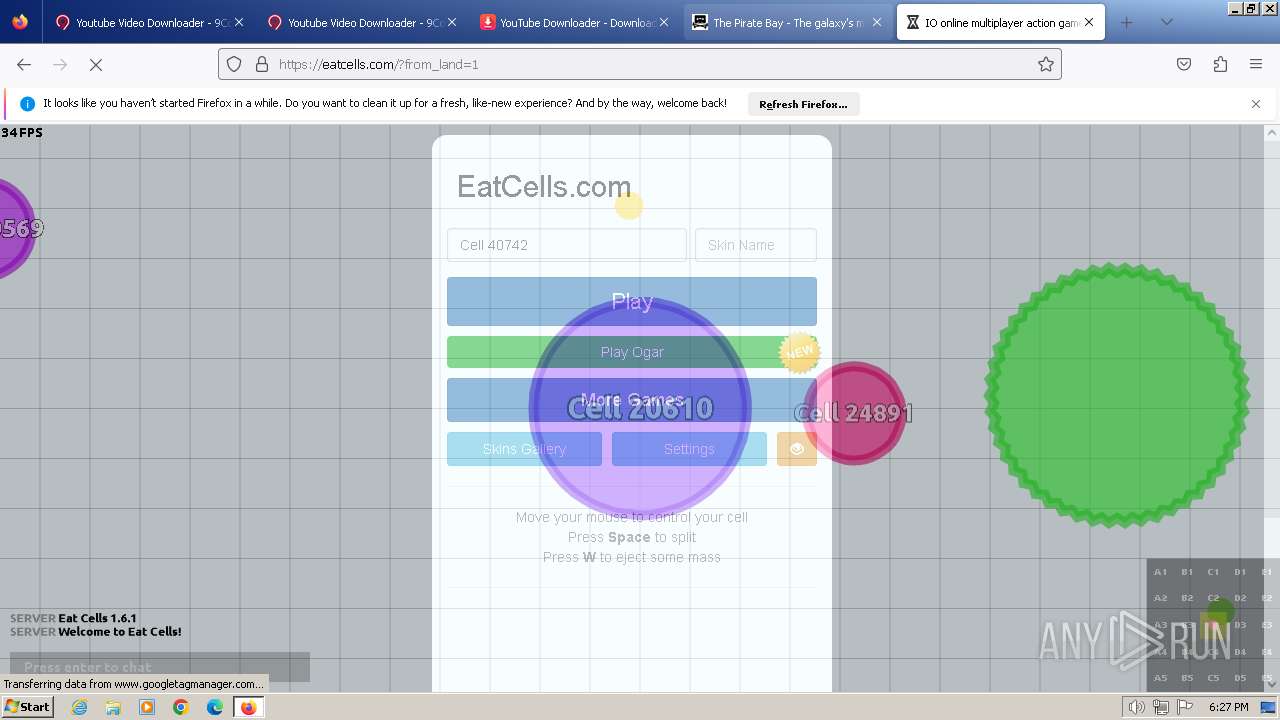Open the YouTube Downloader - Download tab
The image size is (1280, 720).
(574, 22)
